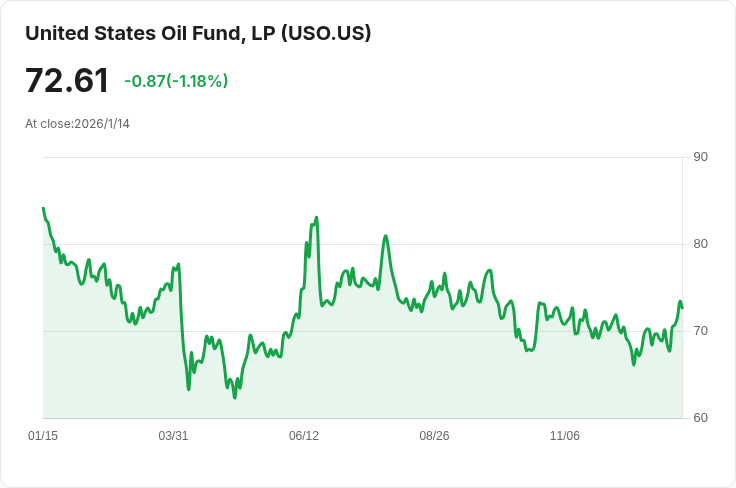Click the (USO.US) ticker symbol
Image resolution: width=736 pixels, height=488 pixels.
[326, 33]
